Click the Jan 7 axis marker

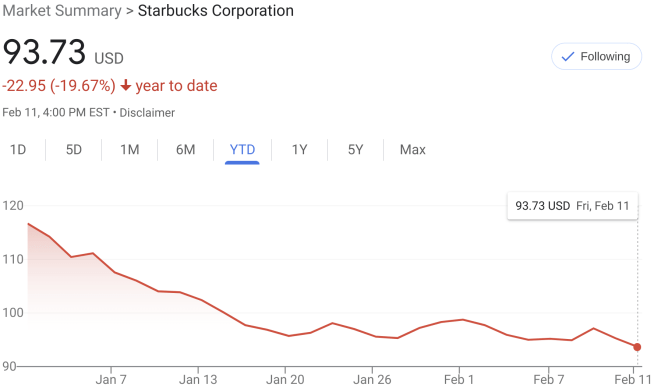111,379
